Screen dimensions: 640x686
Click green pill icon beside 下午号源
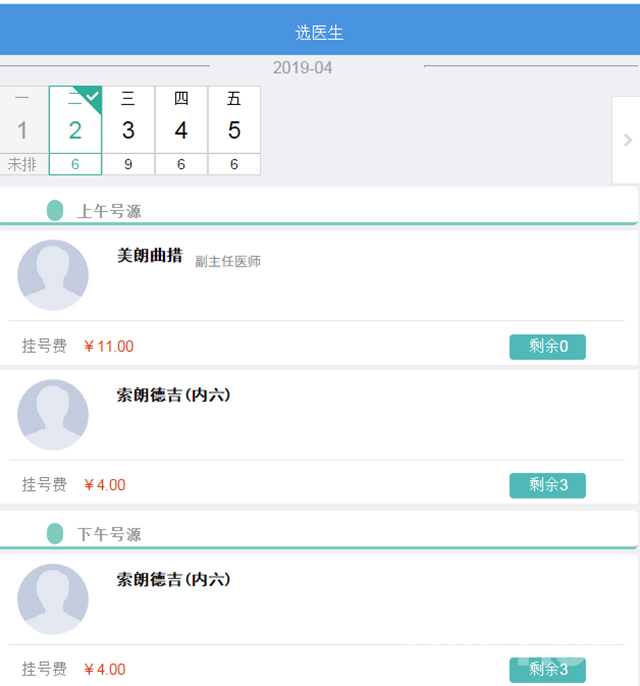pos(55,534)
